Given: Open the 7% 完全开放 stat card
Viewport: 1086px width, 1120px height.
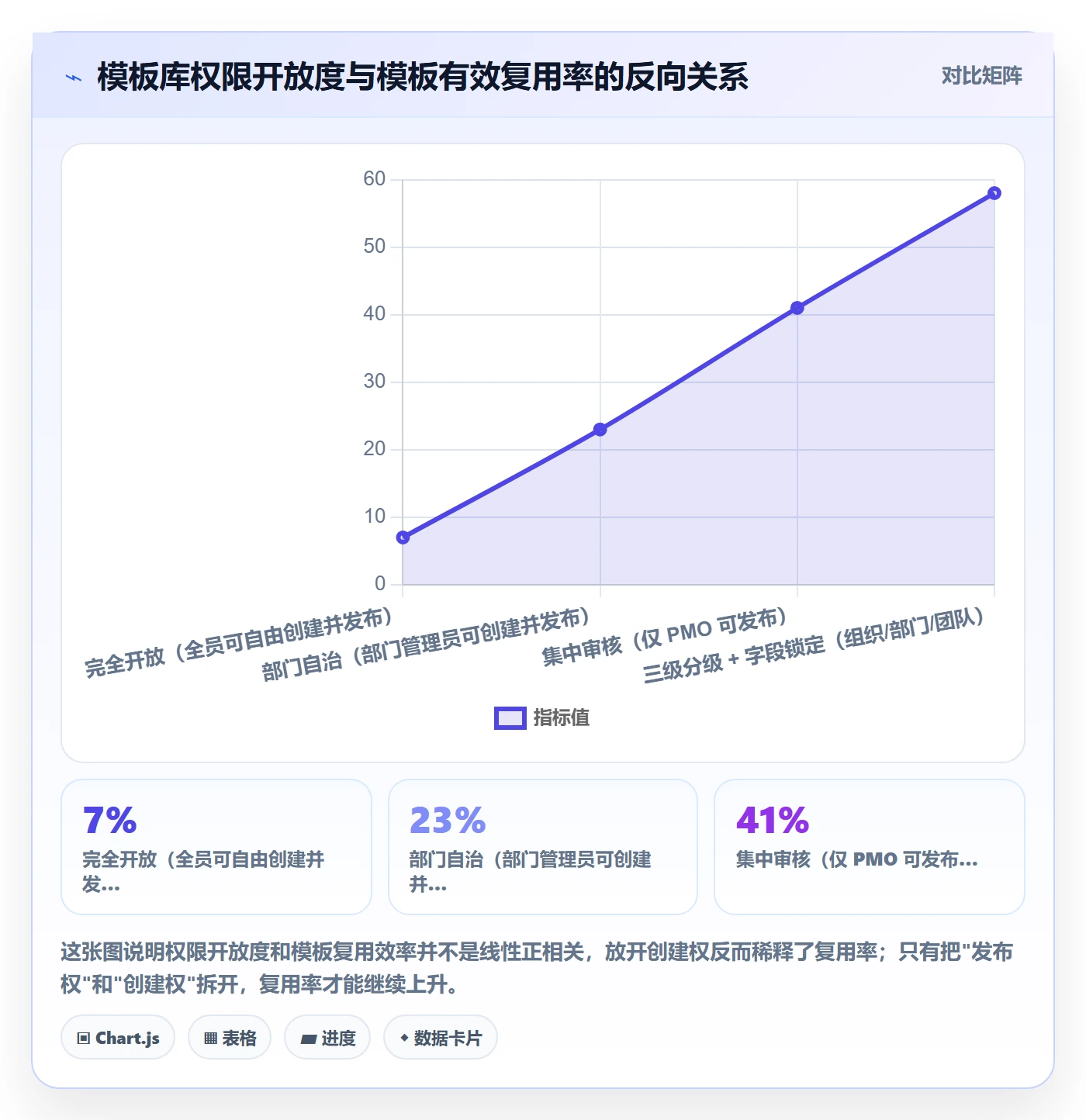Looking at the screenshot, I should (x=216, y=847).
